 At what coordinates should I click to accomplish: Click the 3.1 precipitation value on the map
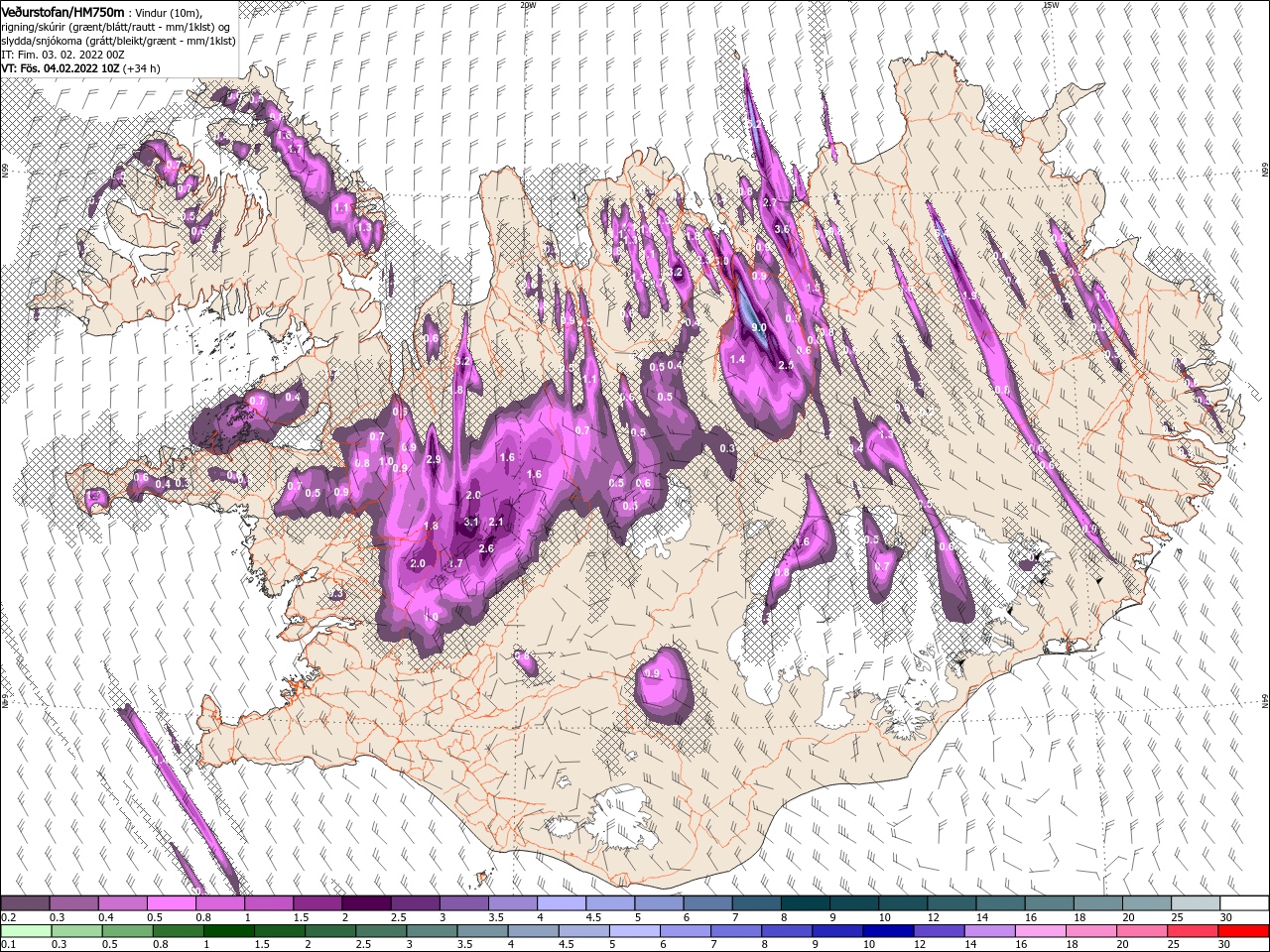471,522
